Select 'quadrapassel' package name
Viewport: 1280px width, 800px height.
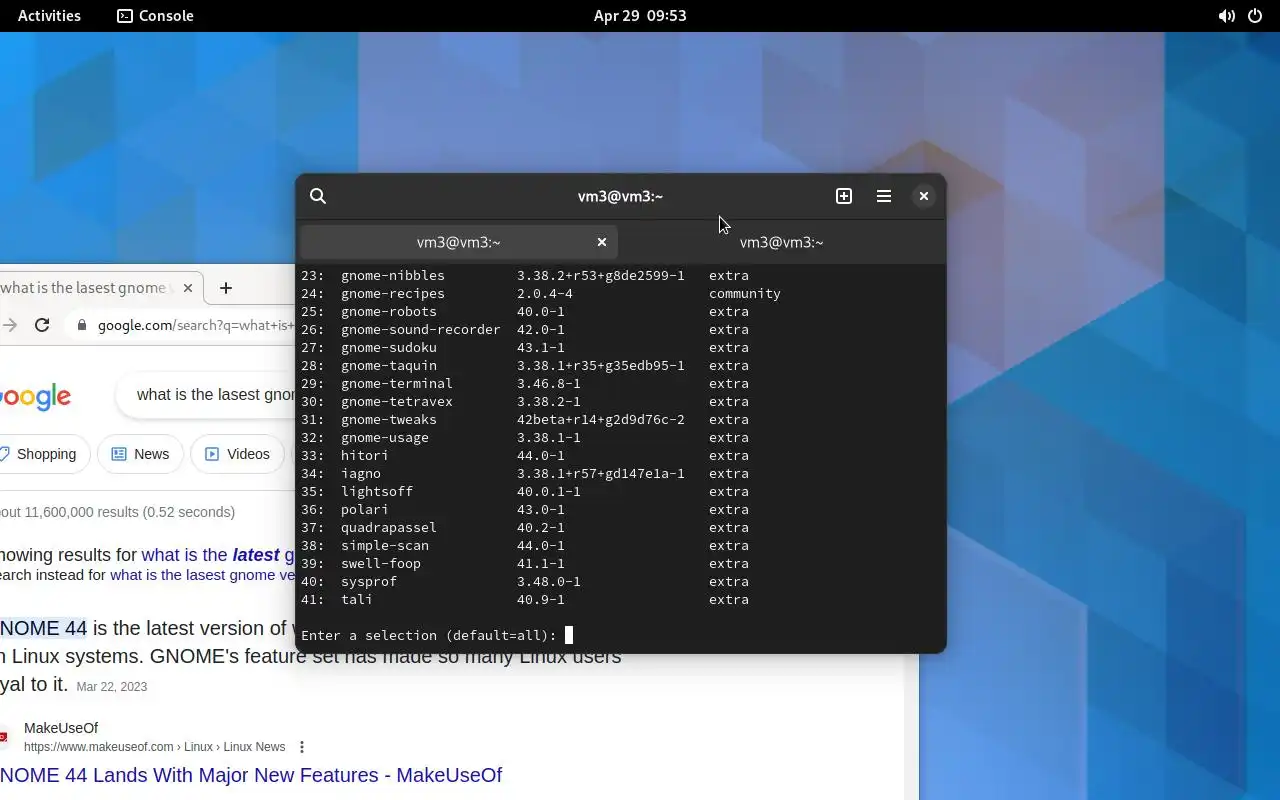click(389, 527)
